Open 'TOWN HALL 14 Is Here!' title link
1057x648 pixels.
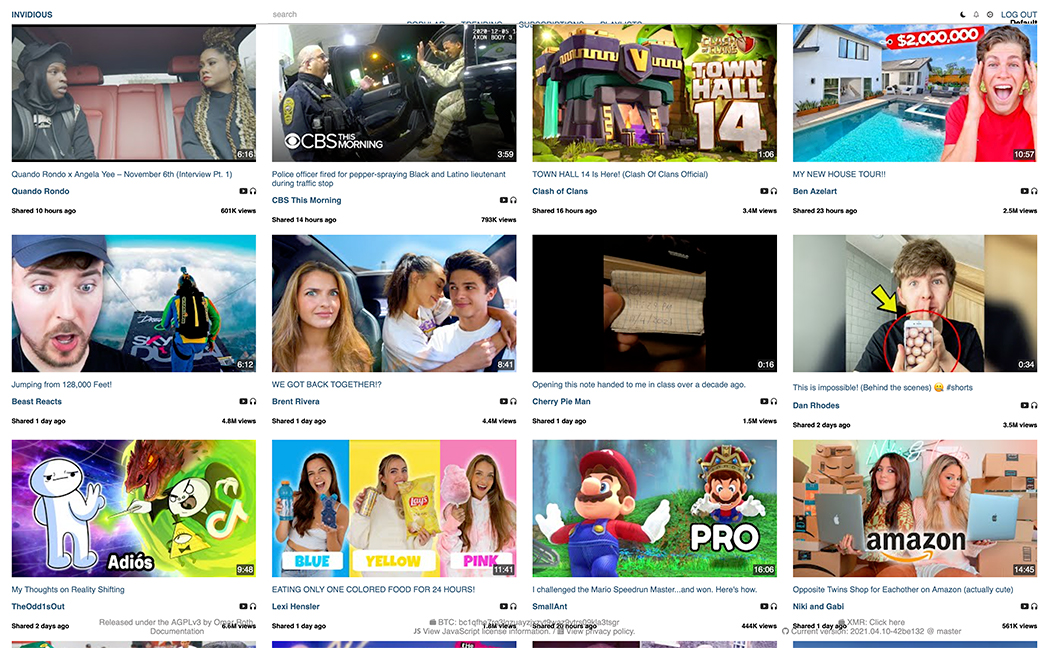coord(620,174)
